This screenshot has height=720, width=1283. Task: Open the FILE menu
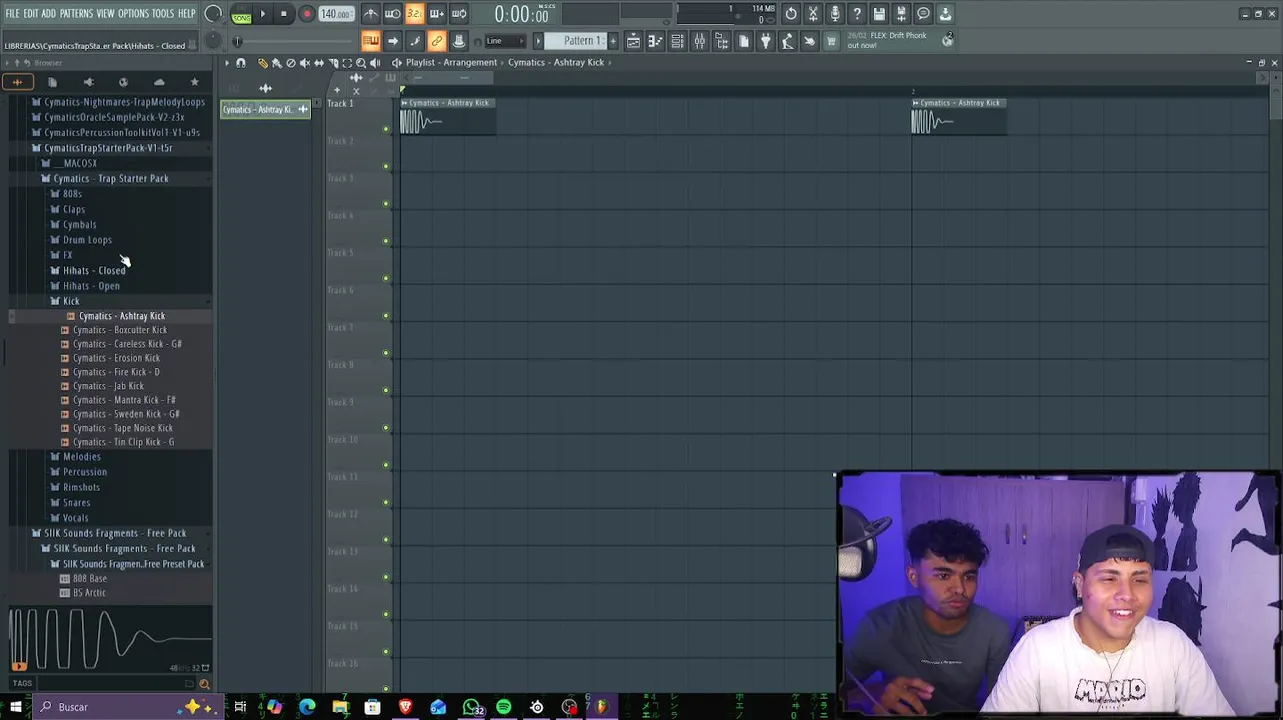13,13
